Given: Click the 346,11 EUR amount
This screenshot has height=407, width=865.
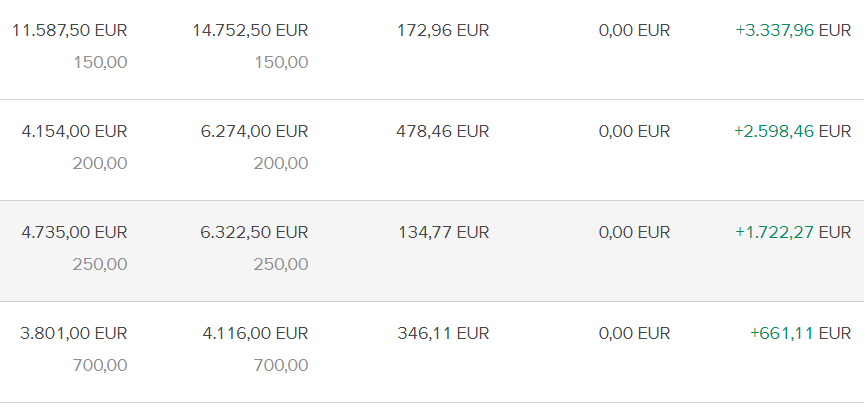Looking at the screenshot, I should click(x=443, y=333).
